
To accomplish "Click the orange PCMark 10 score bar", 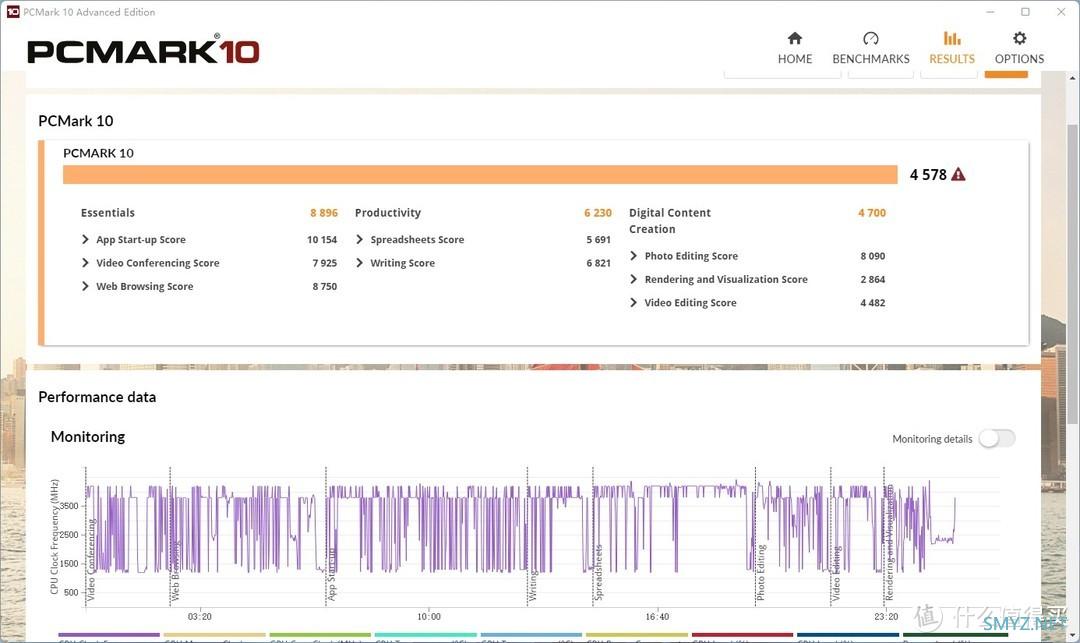I will (480, 175).
